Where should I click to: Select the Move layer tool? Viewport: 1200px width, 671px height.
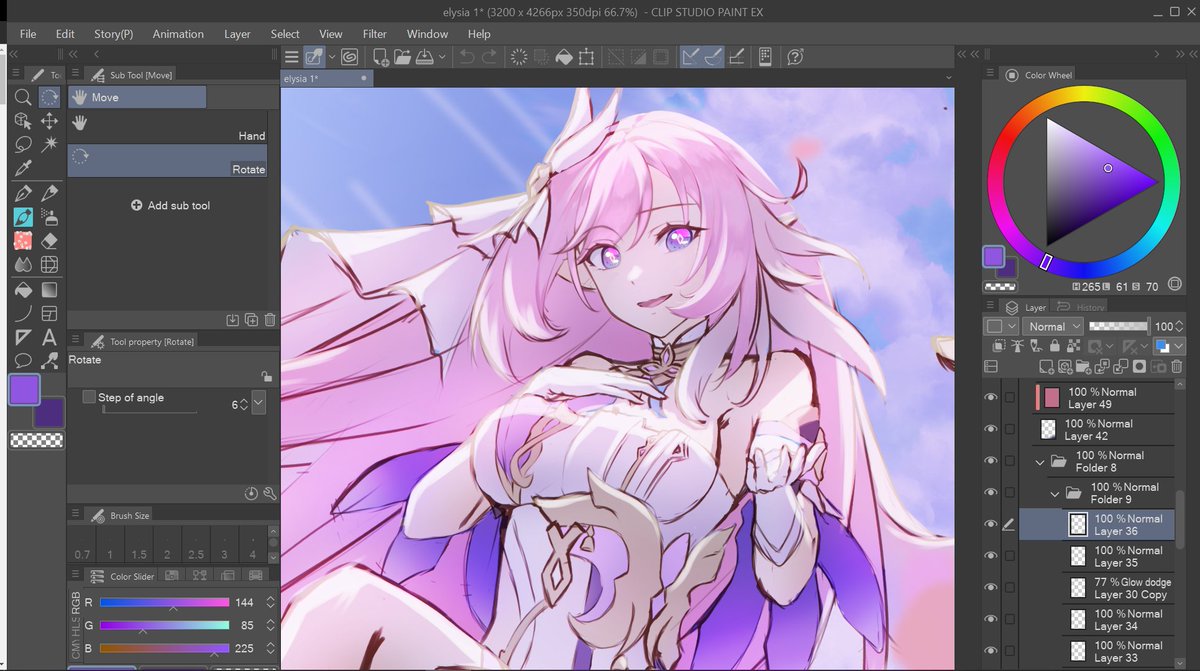coord(49,121)
